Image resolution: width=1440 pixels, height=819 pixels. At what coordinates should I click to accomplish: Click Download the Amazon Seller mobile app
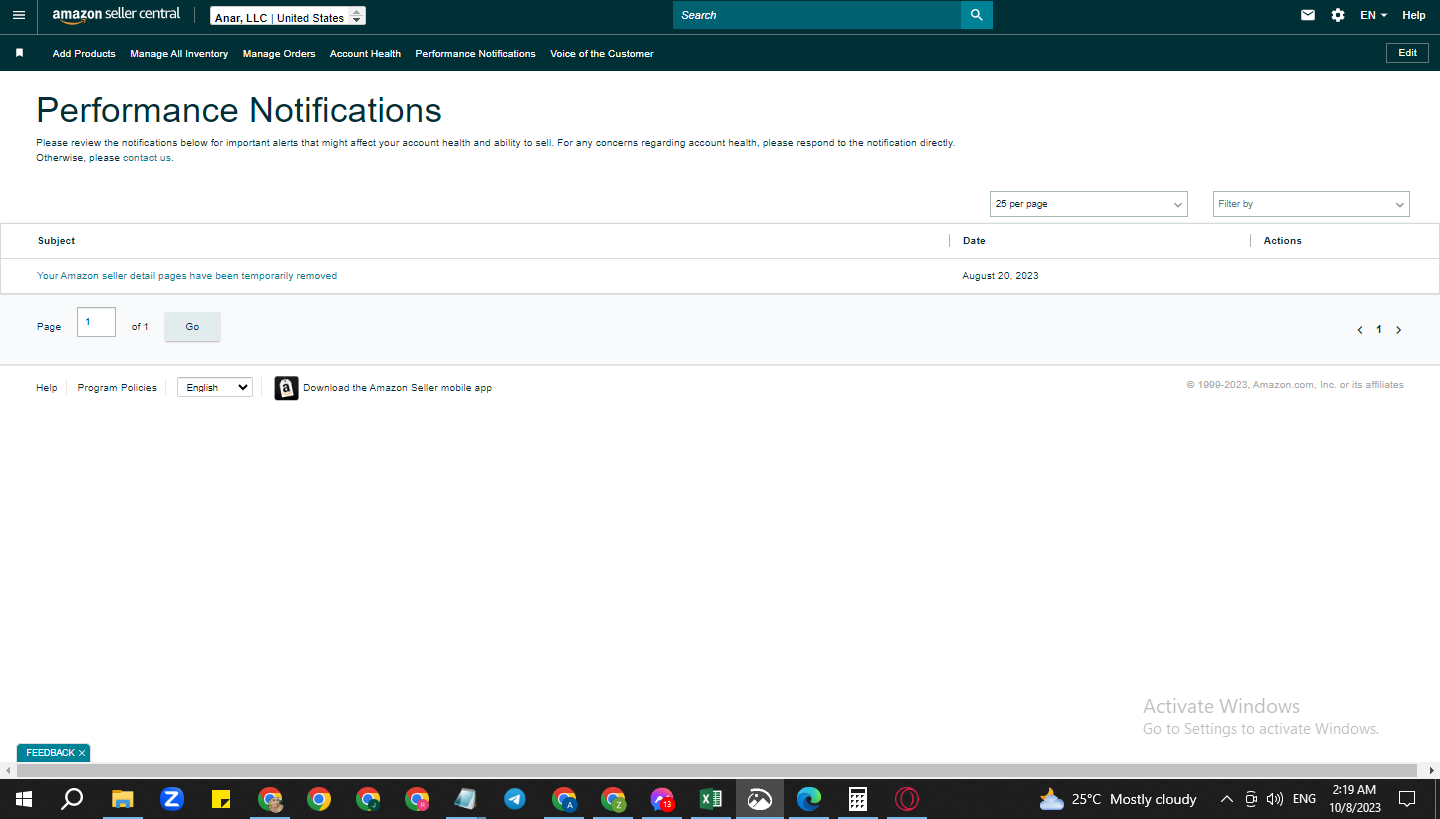397,388
